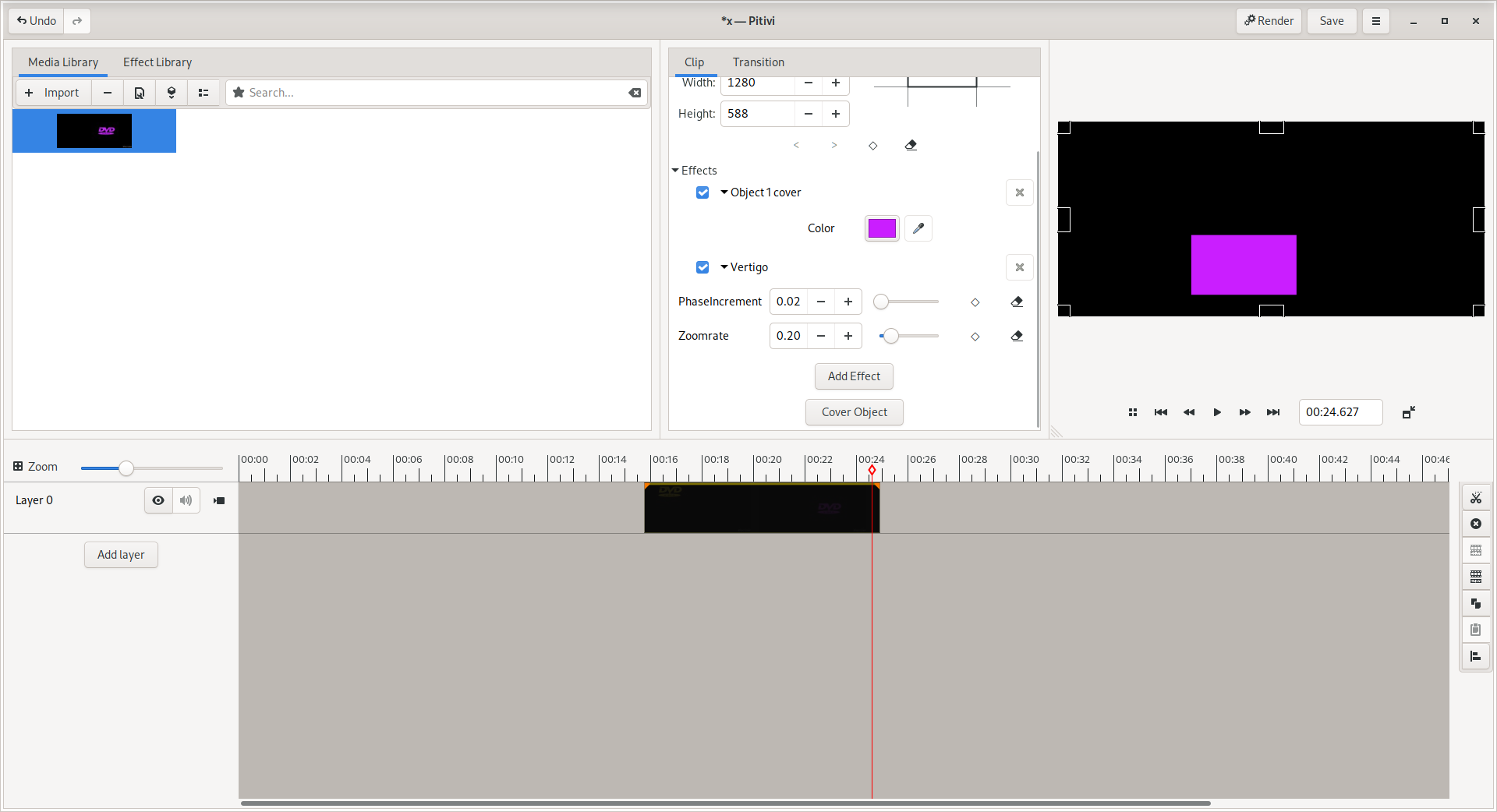Image resolution: width=1497 pixels, height=812 pixels.
Task: Increase Zoomrate value
Action: click(848, 336)
